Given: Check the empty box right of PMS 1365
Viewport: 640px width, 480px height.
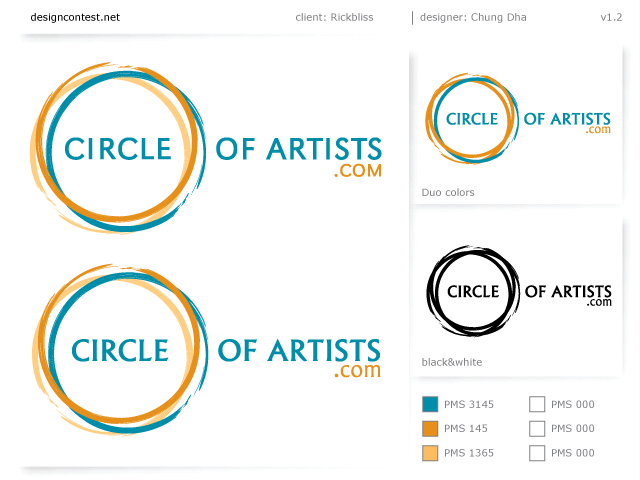Looking at the screenshot, I should pyautogui.click(x=537, y=453).
